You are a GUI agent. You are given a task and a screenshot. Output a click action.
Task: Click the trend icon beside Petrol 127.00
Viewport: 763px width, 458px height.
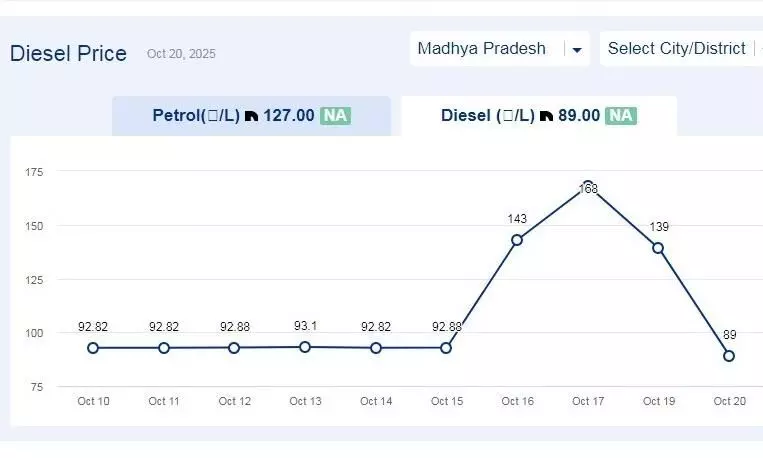tap(251, 116)
